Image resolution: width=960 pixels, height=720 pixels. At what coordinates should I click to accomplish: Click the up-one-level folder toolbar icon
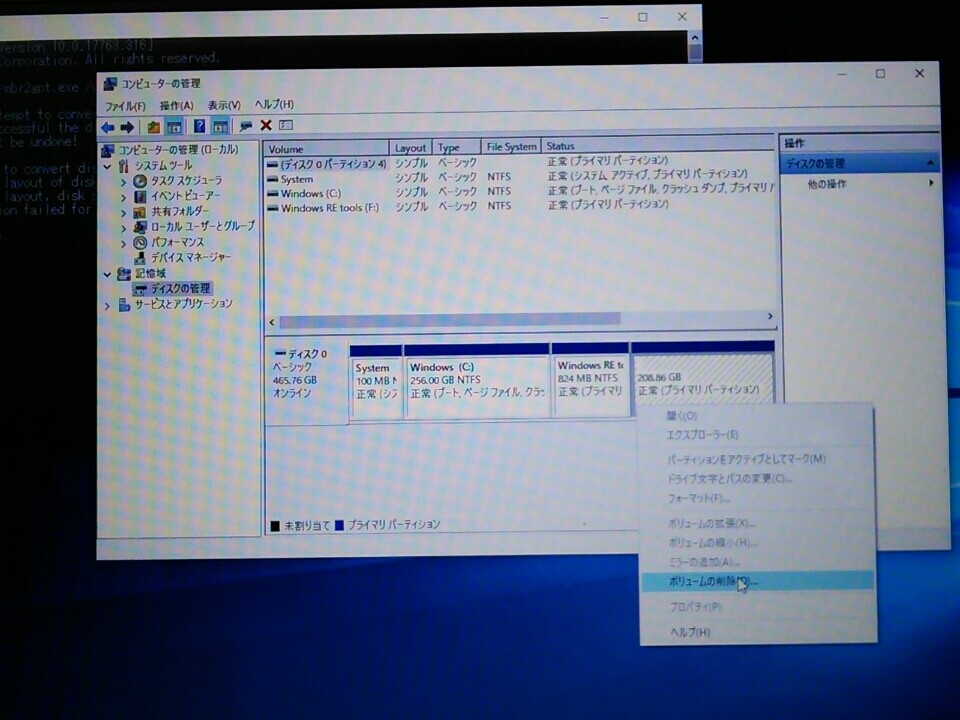tap(153, 127)
